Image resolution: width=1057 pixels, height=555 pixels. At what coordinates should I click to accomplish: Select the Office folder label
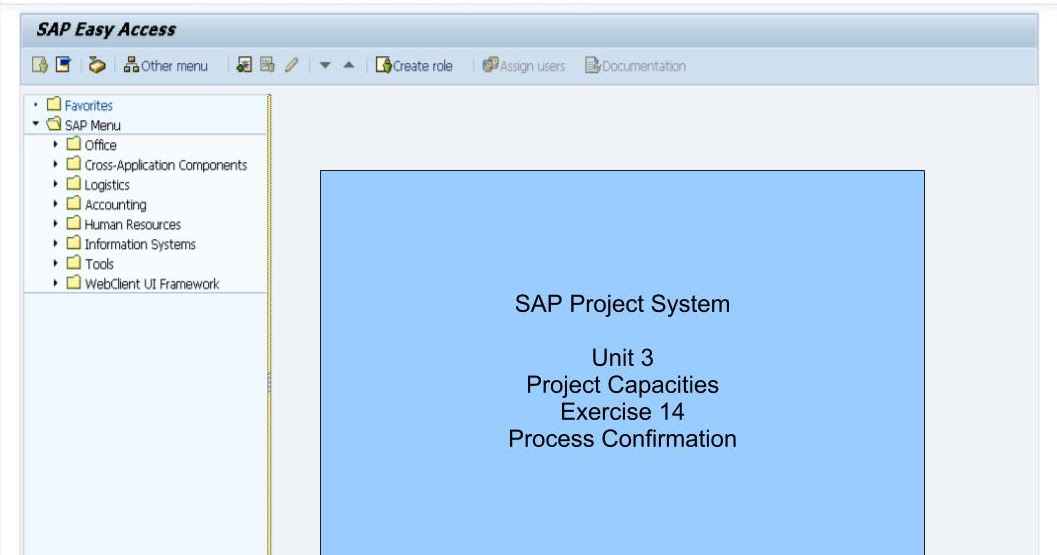click(x=100, y=145)
